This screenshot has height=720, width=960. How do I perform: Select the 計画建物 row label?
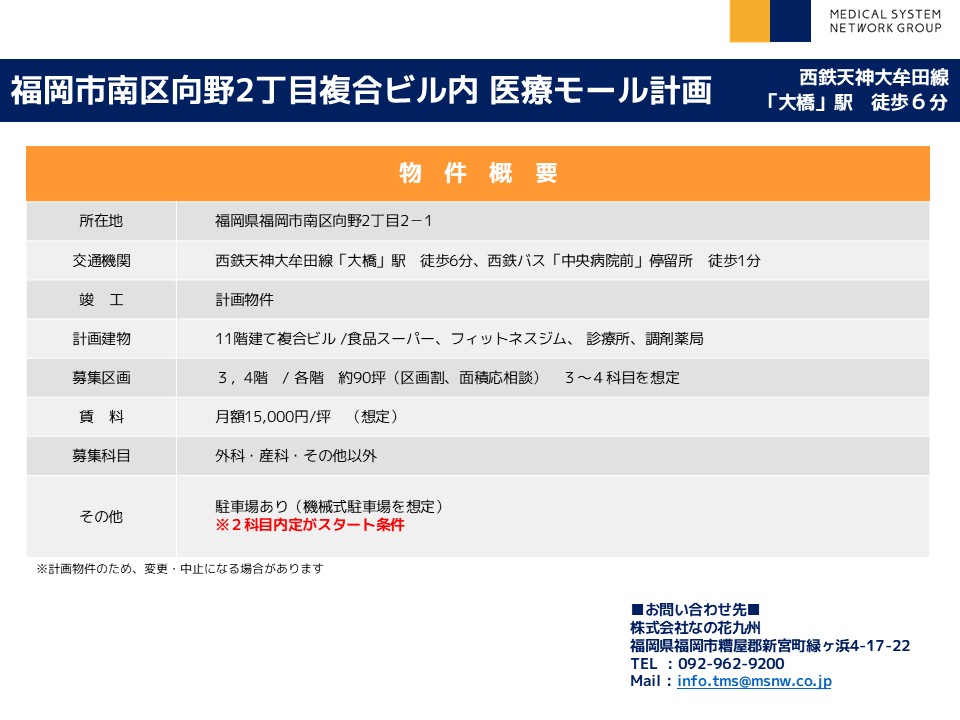pyautogui.click(x=101, y=338)
